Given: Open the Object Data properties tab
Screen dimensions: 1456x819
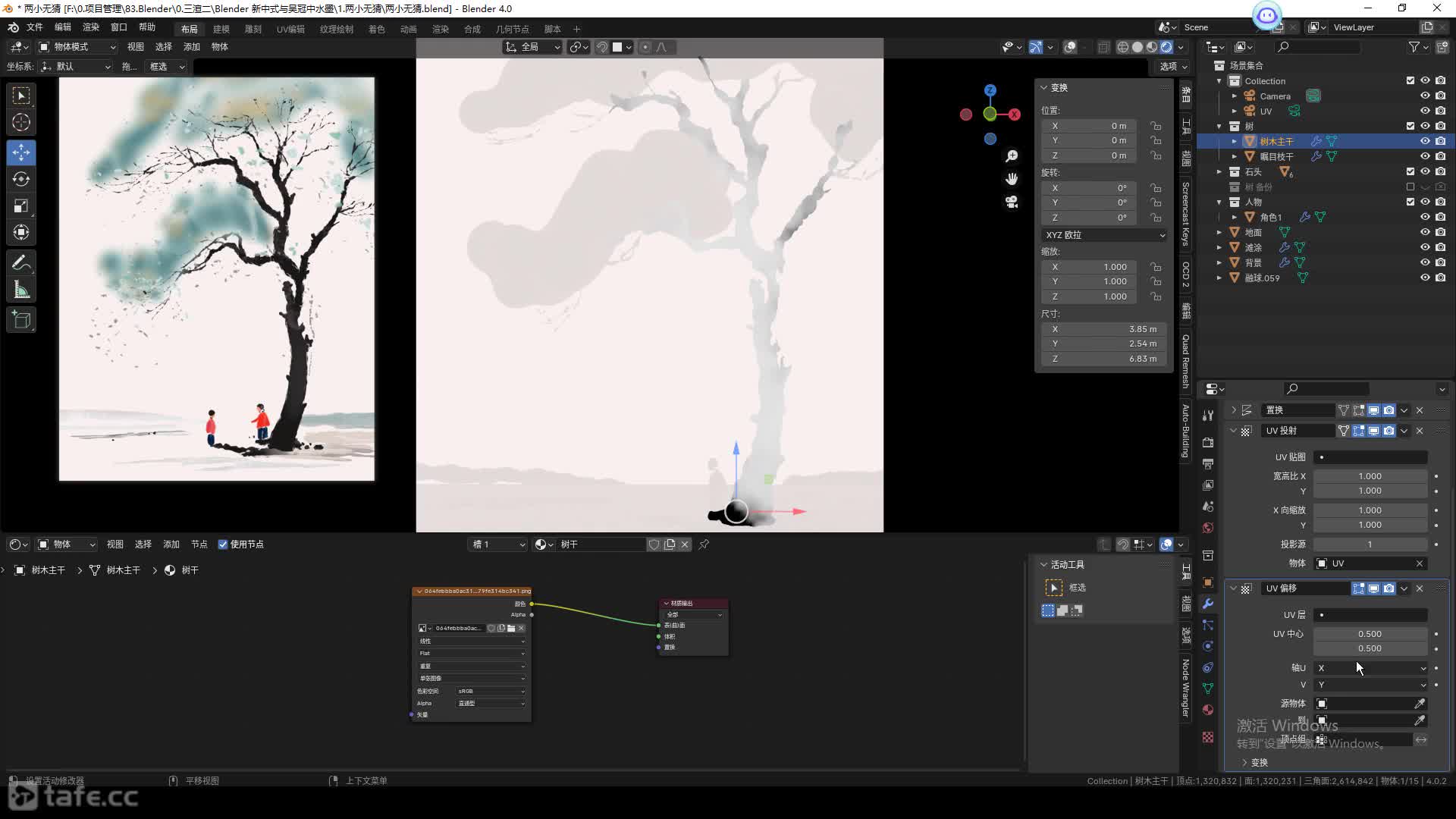Looking at the screenshot, I should point(1208,689).
